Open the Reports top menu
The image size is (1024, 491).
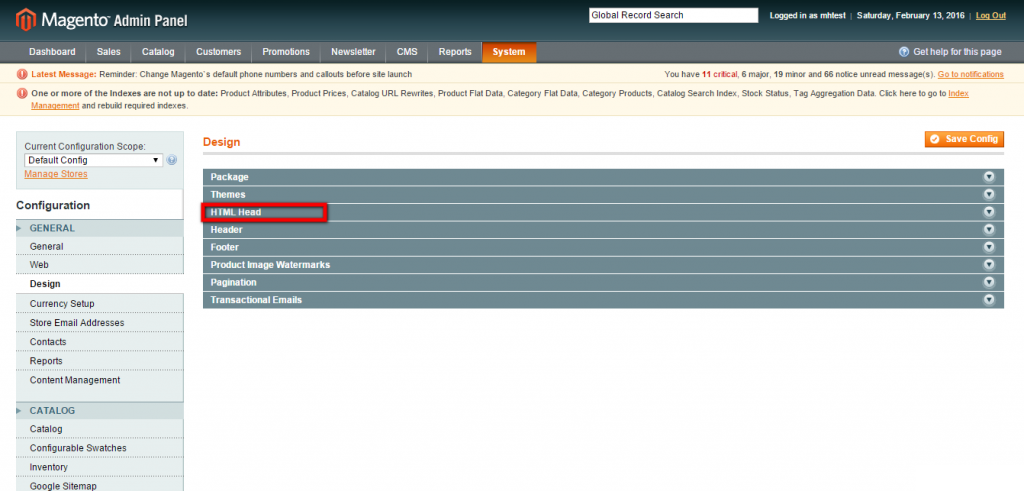click(x=455, y=52)
